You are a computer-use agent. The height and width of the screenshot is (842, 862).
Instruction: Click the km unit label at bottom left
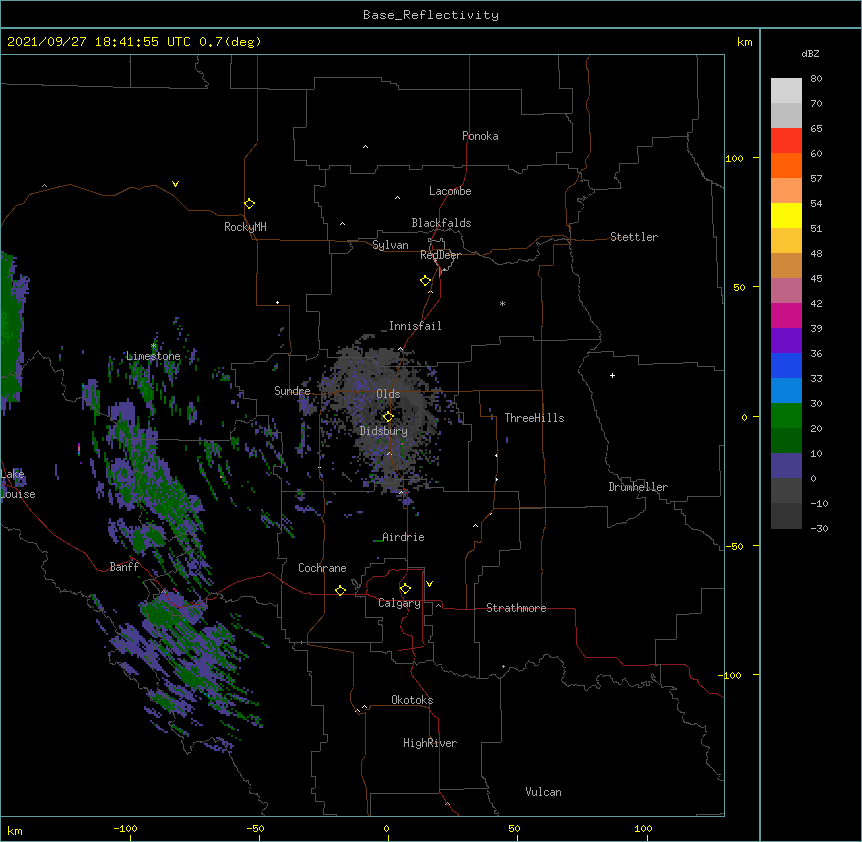14,830
